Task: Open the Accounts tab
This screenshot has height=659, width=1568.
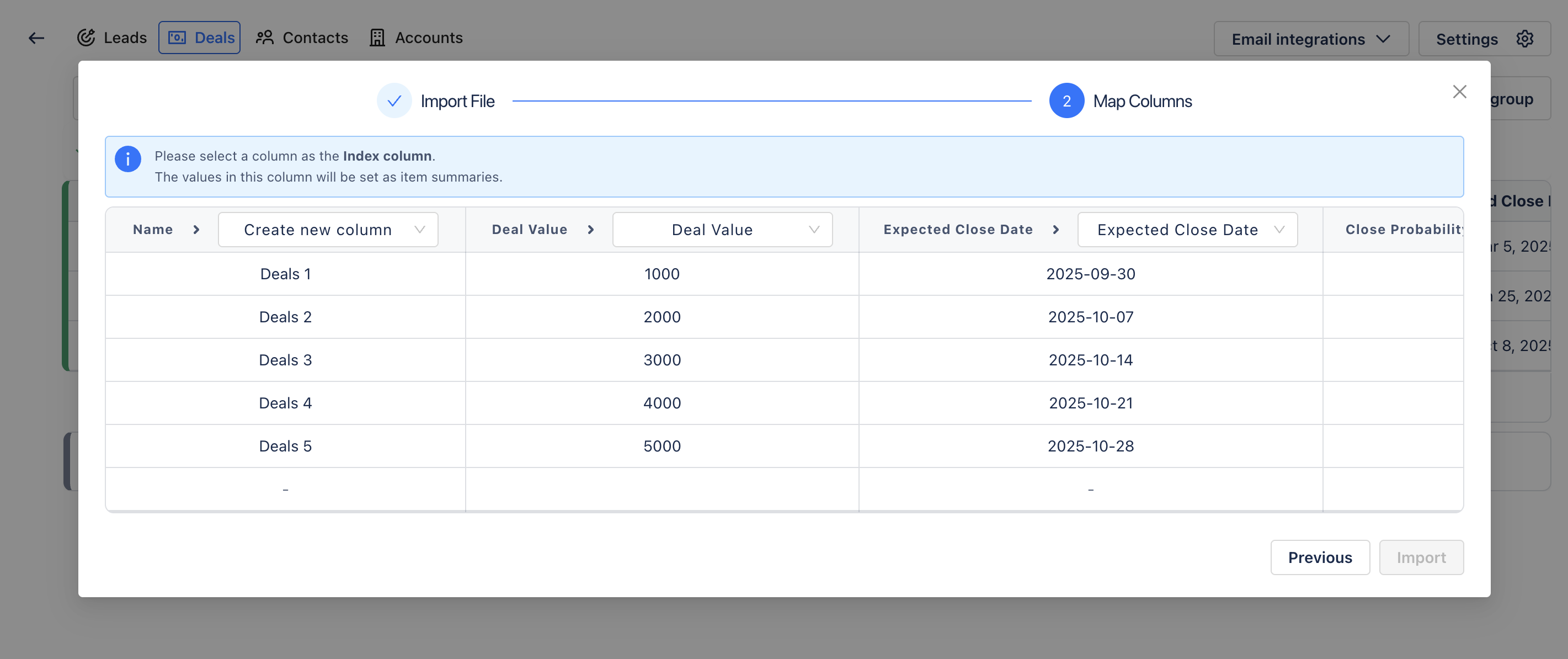Action: 417,38
